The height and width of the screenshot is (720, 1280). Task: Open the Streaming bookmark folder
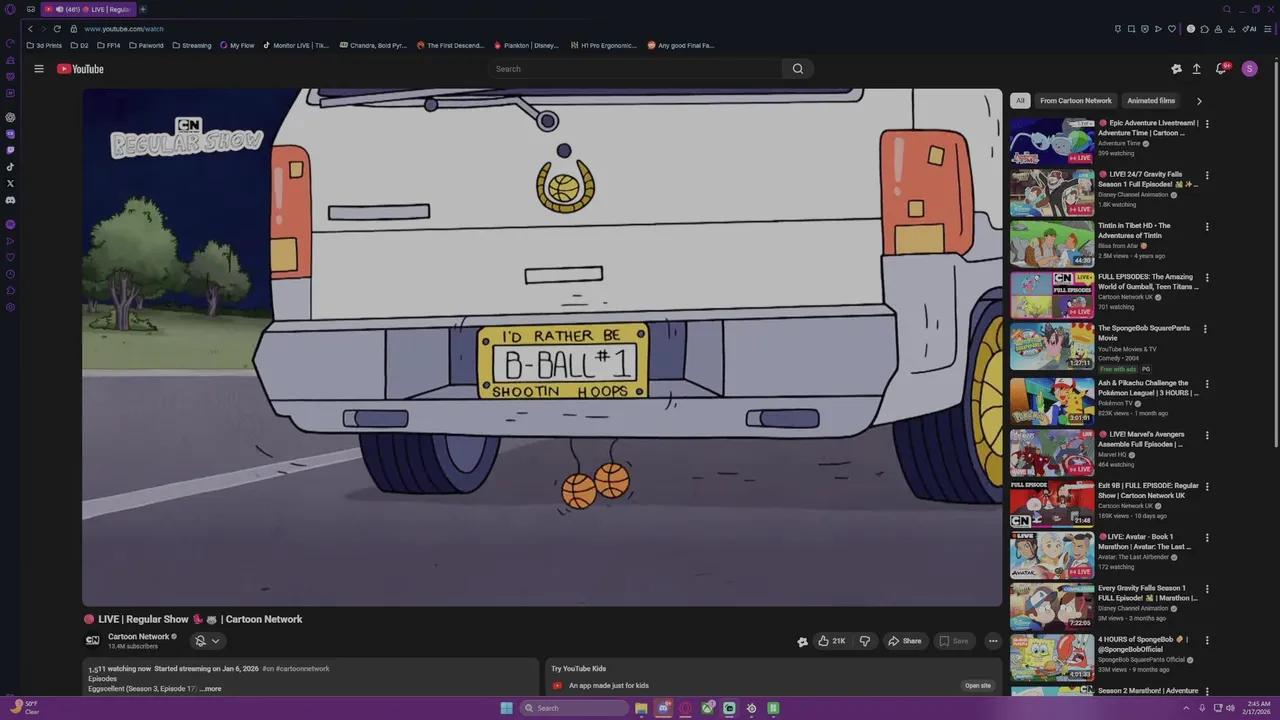[x=191, y=45]
